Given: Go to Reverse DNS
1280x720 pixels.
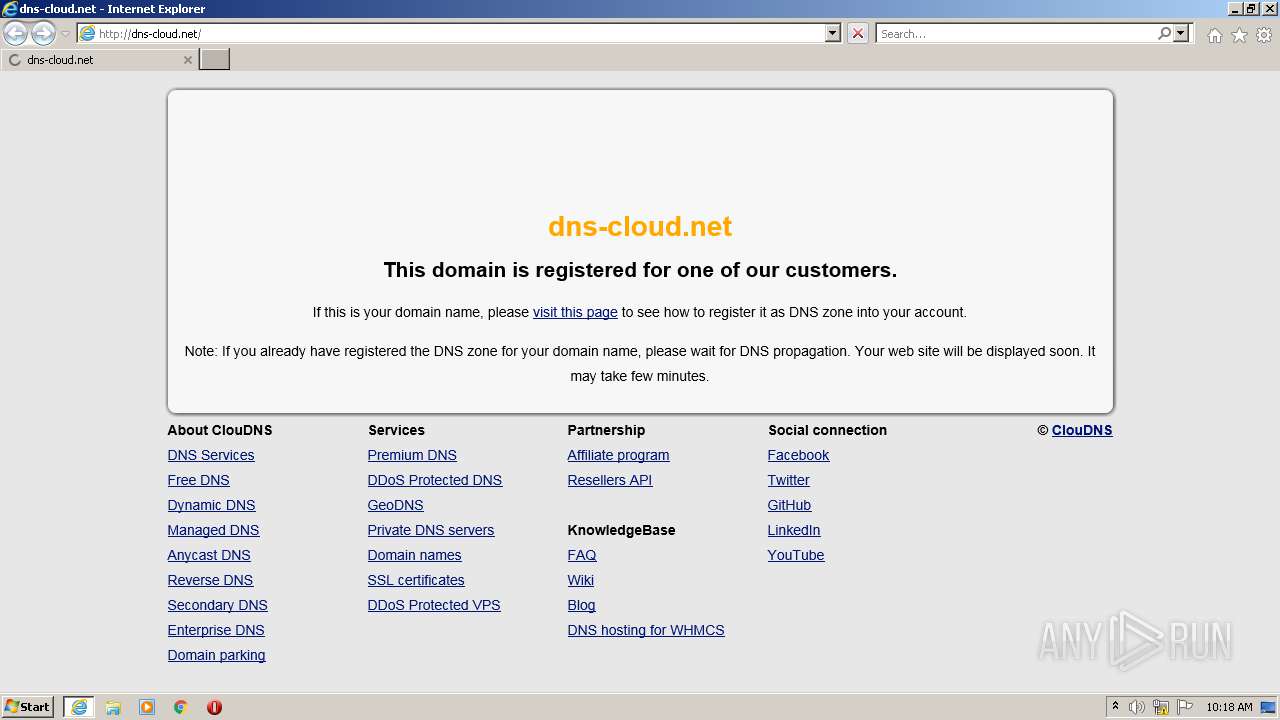Looking at the screenshot, I should [210, 580].
